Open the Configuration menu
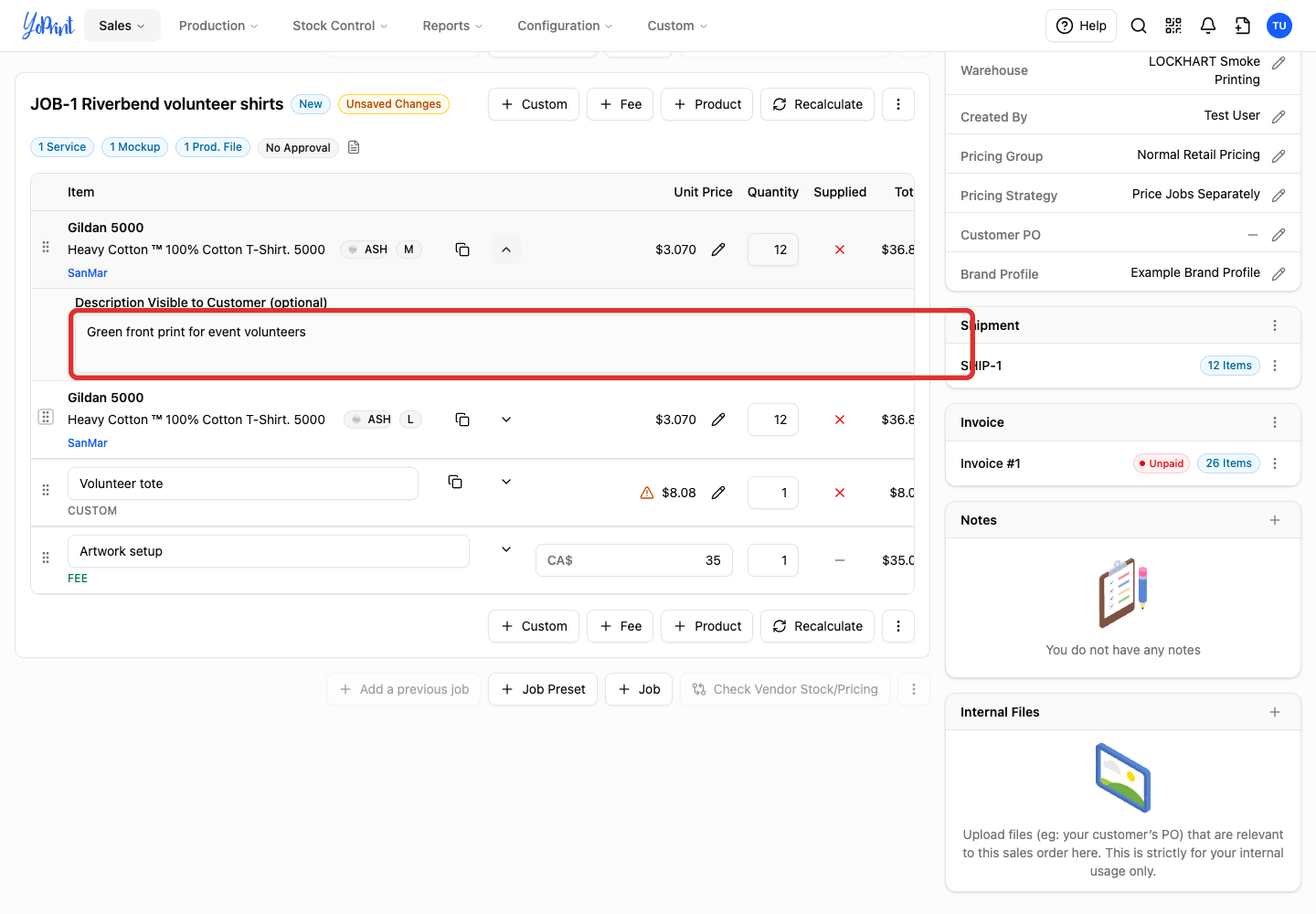 point(565,26)
